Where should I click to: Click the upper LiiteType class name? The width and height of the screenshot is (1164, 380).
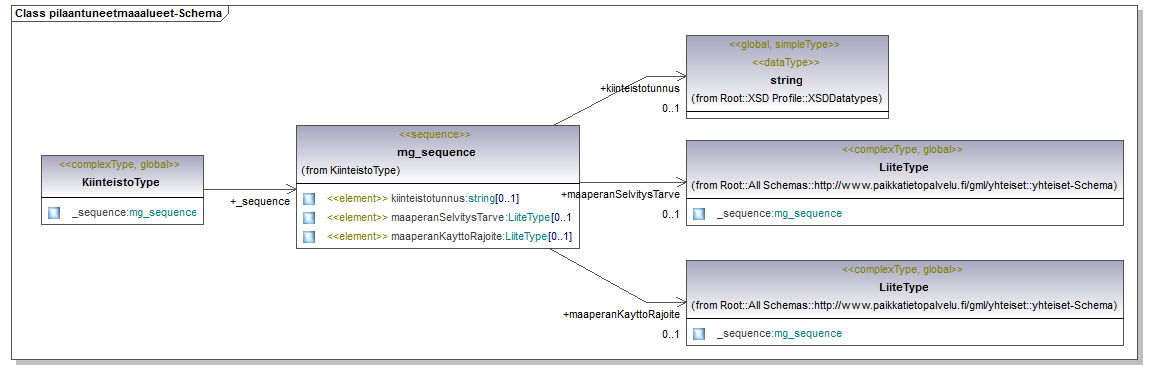(x=903, y=167)
